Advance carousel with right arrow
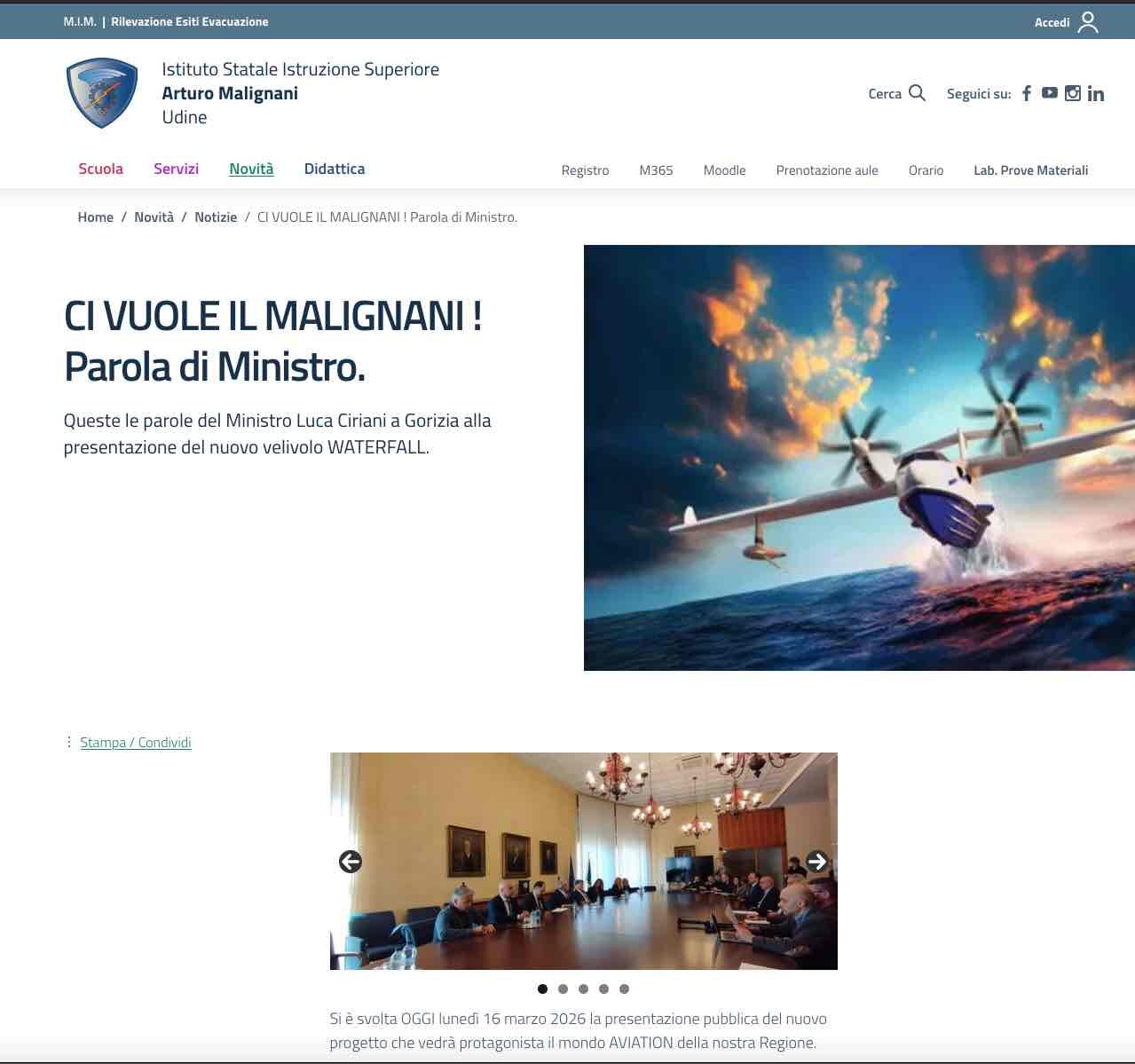 pyautogui.click(x=816, y=862)
